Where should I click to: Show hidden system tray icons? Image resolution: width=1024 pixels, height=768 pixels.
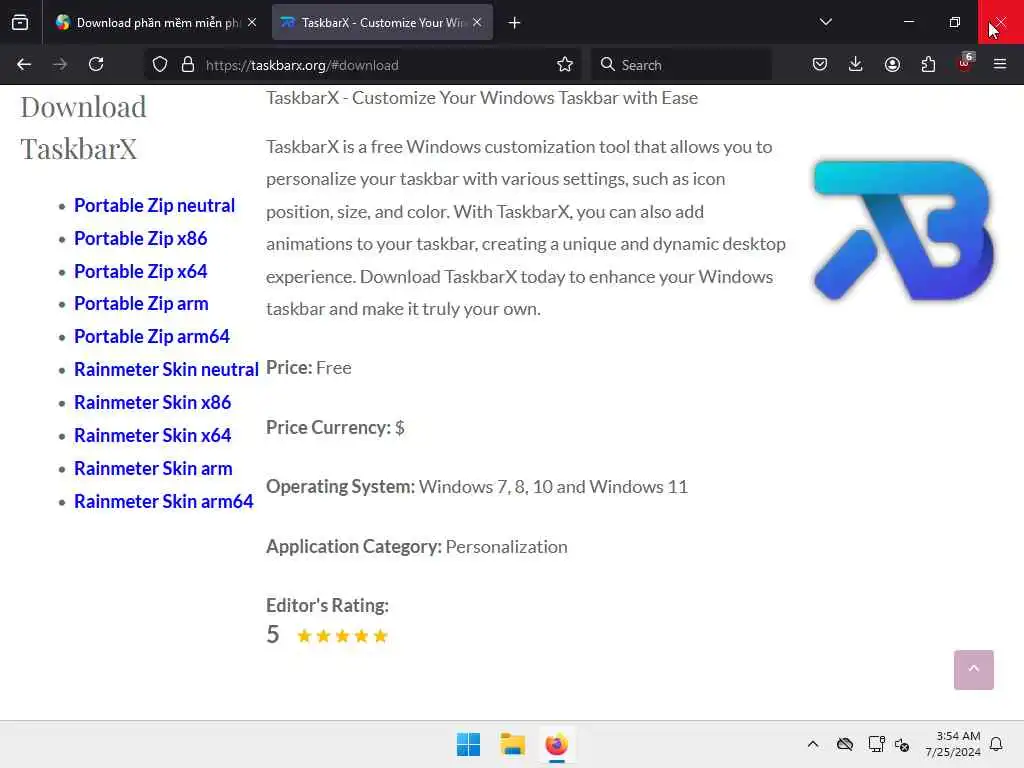click(812, 744)
